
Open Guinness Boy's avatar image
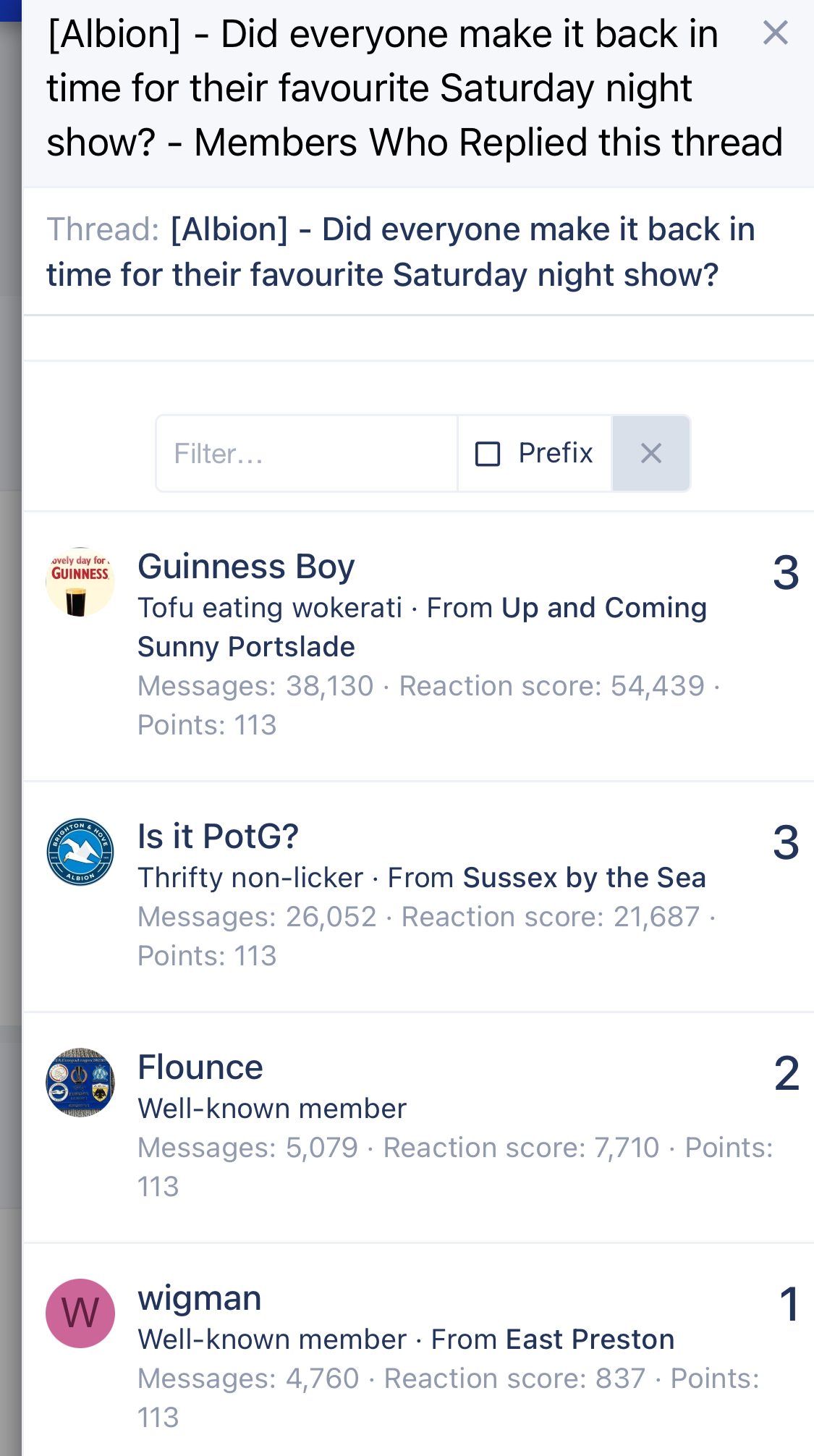[x=80, y=582]
